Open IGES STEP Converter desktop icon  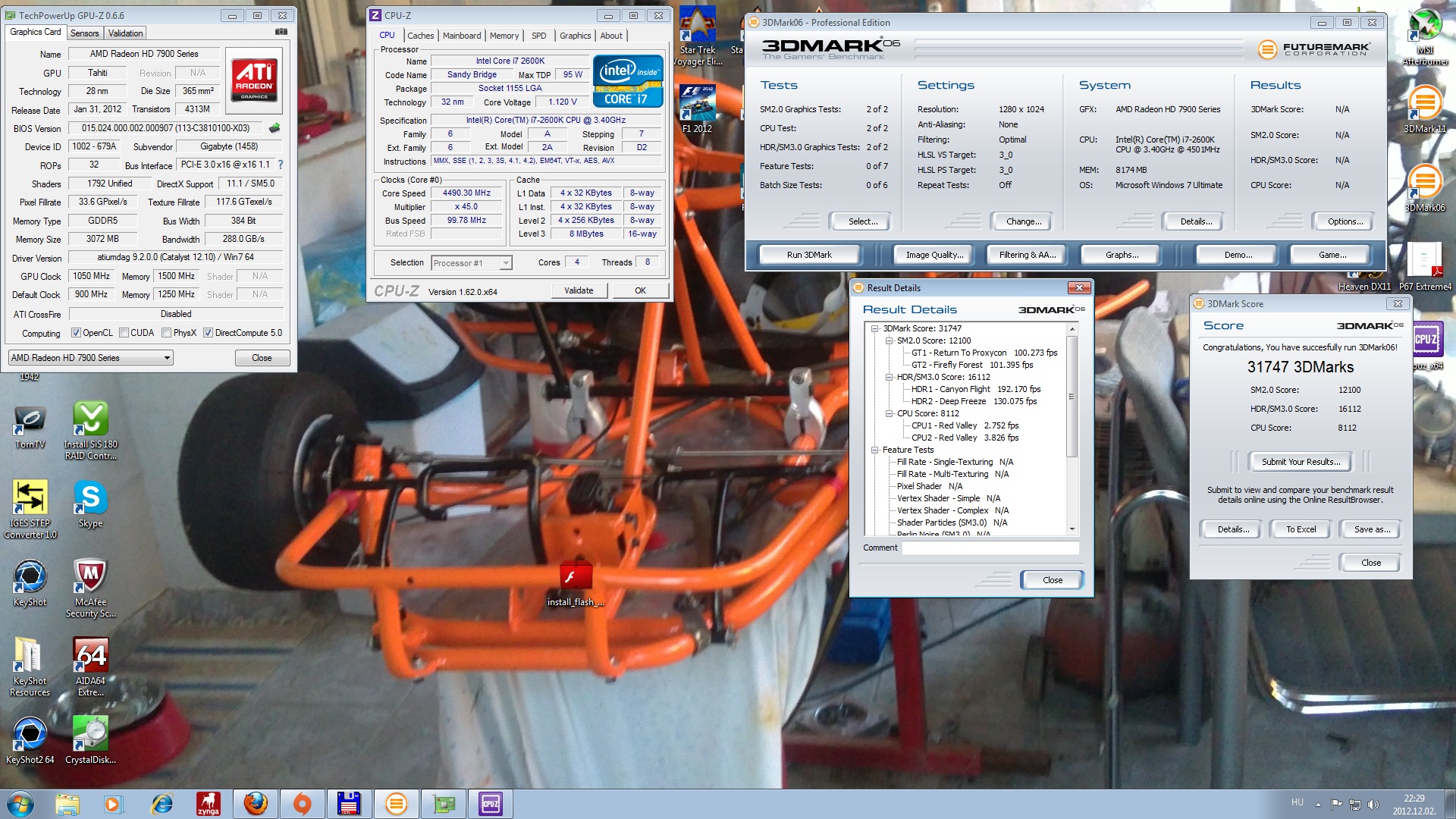coord(30,509)
